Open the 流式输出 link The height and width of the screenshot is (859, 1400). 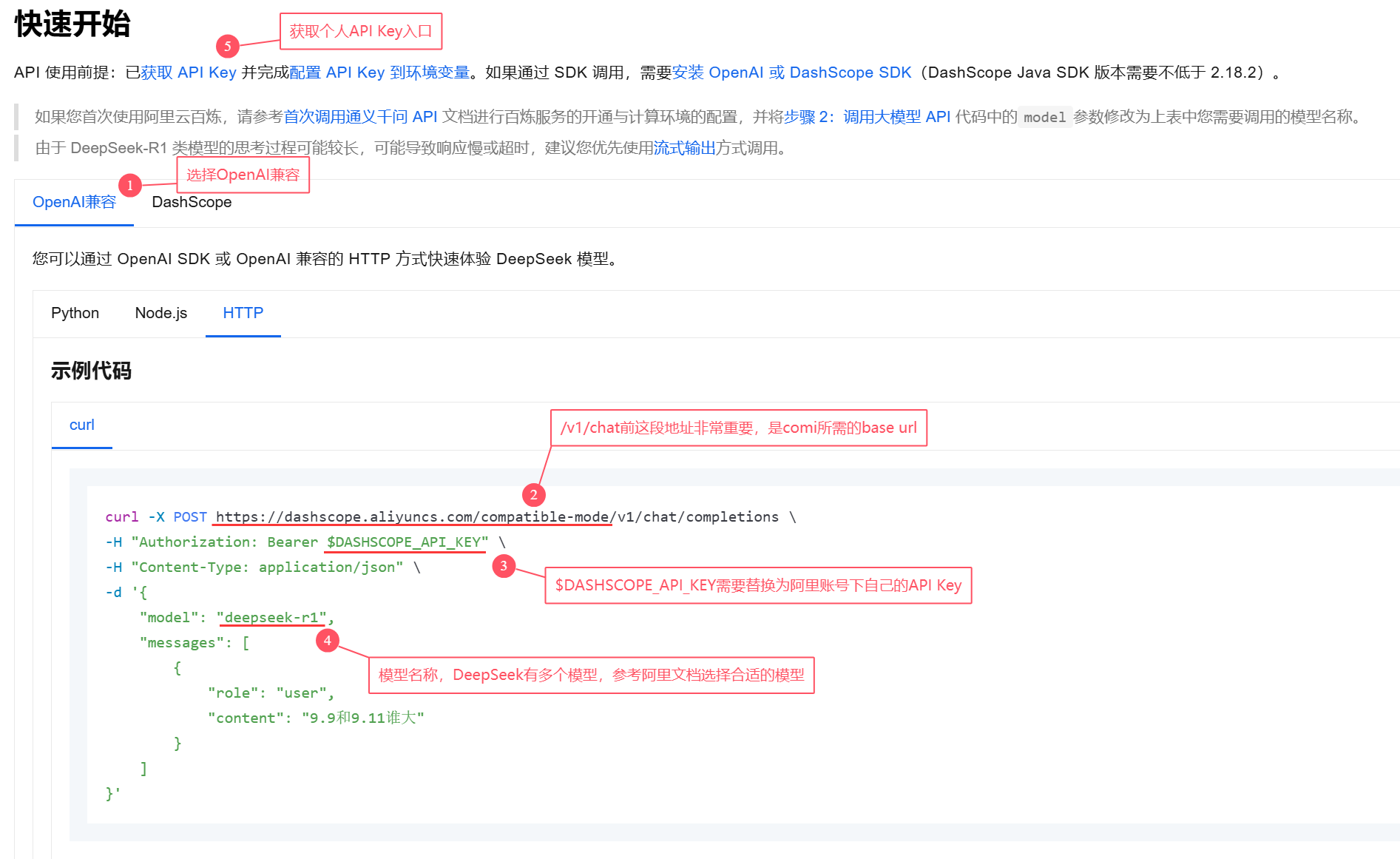coord(684,148)
